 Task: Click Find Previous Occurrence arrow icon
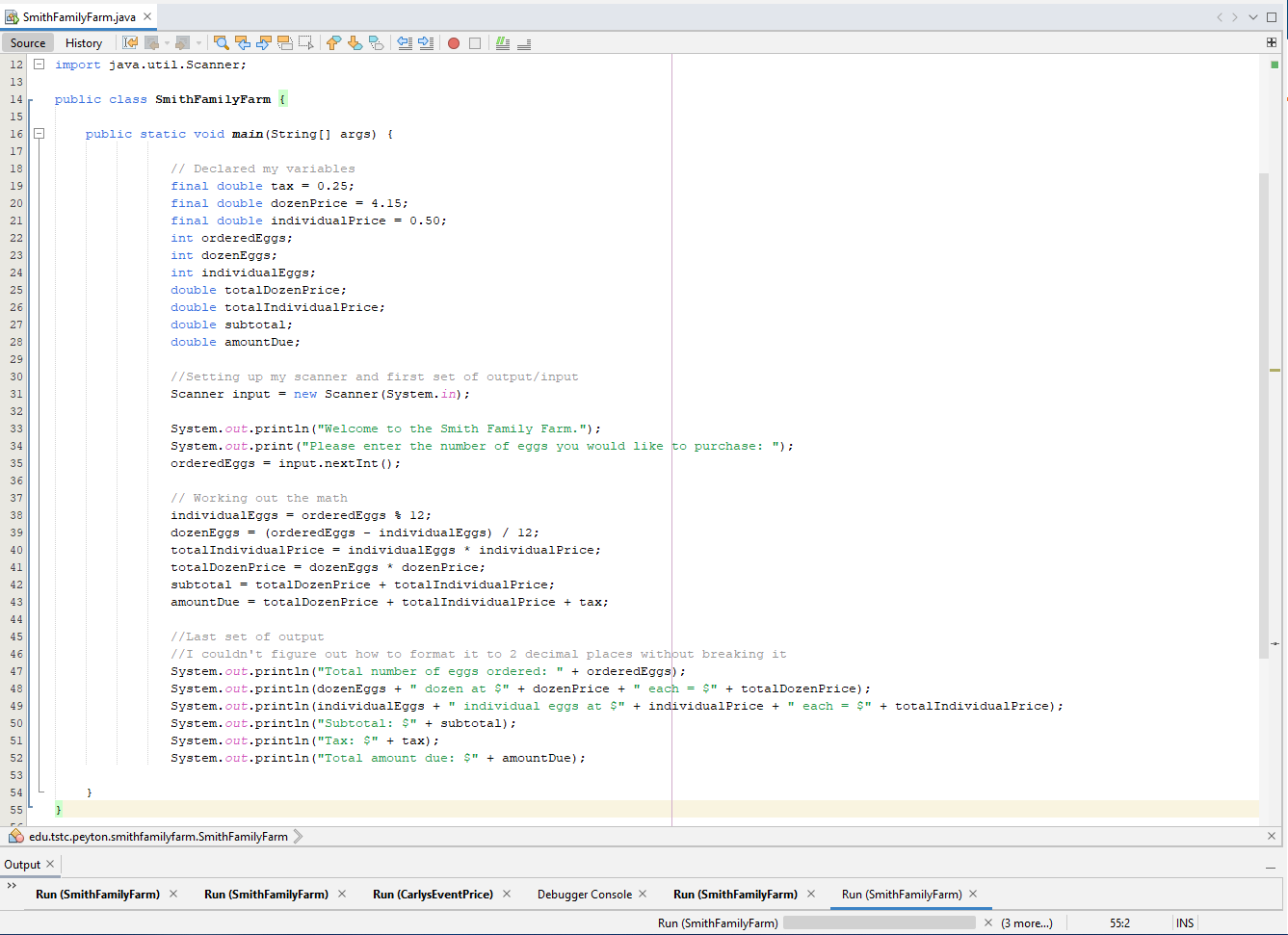point(243,42)
